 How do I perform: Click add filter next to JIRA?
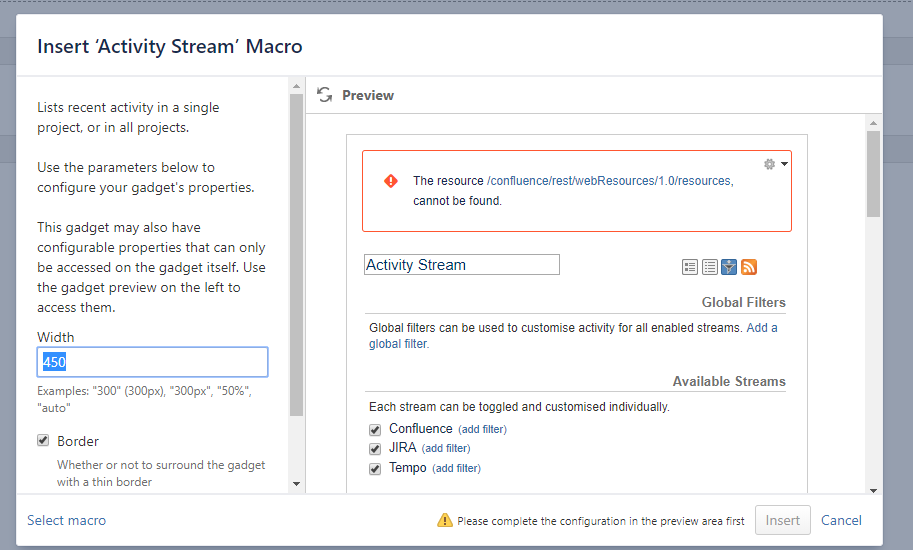tap(446, 449)
